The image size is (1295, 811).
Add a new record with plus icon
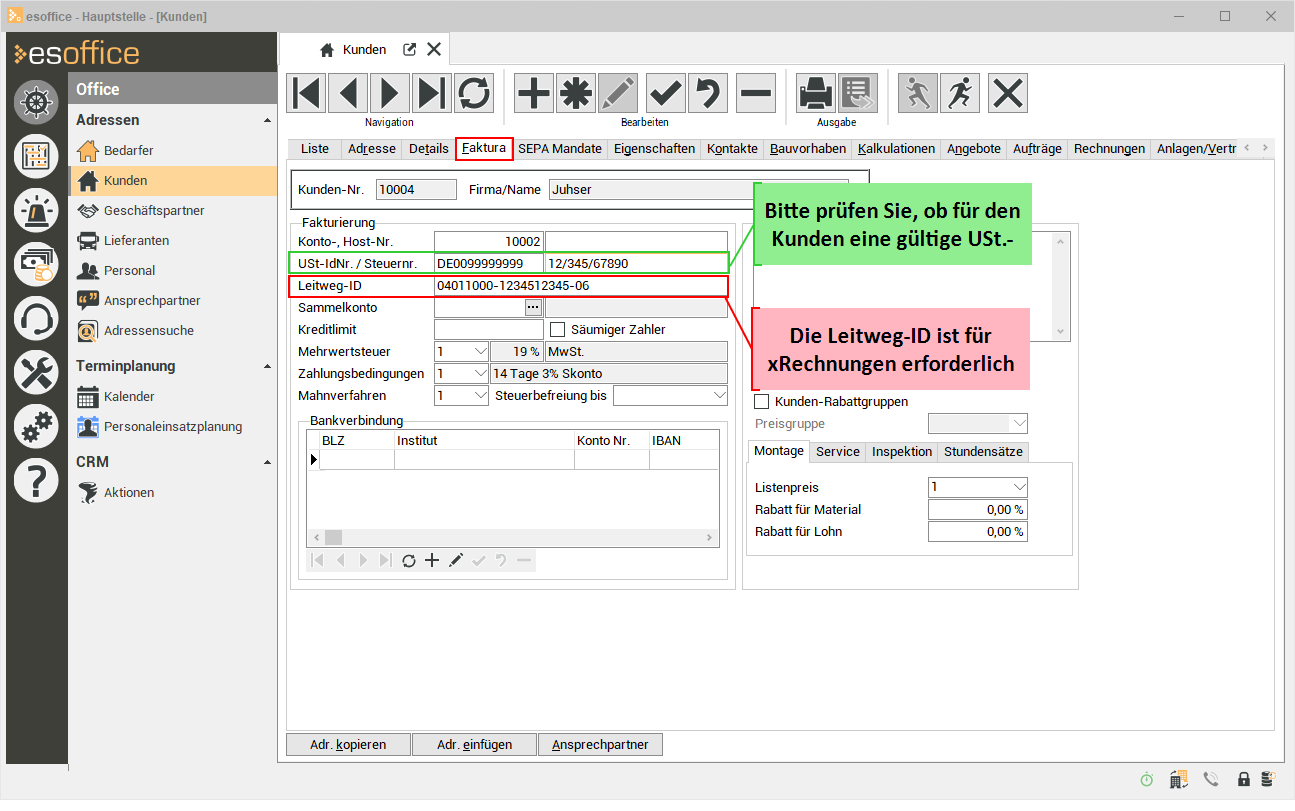click(534, 93)
